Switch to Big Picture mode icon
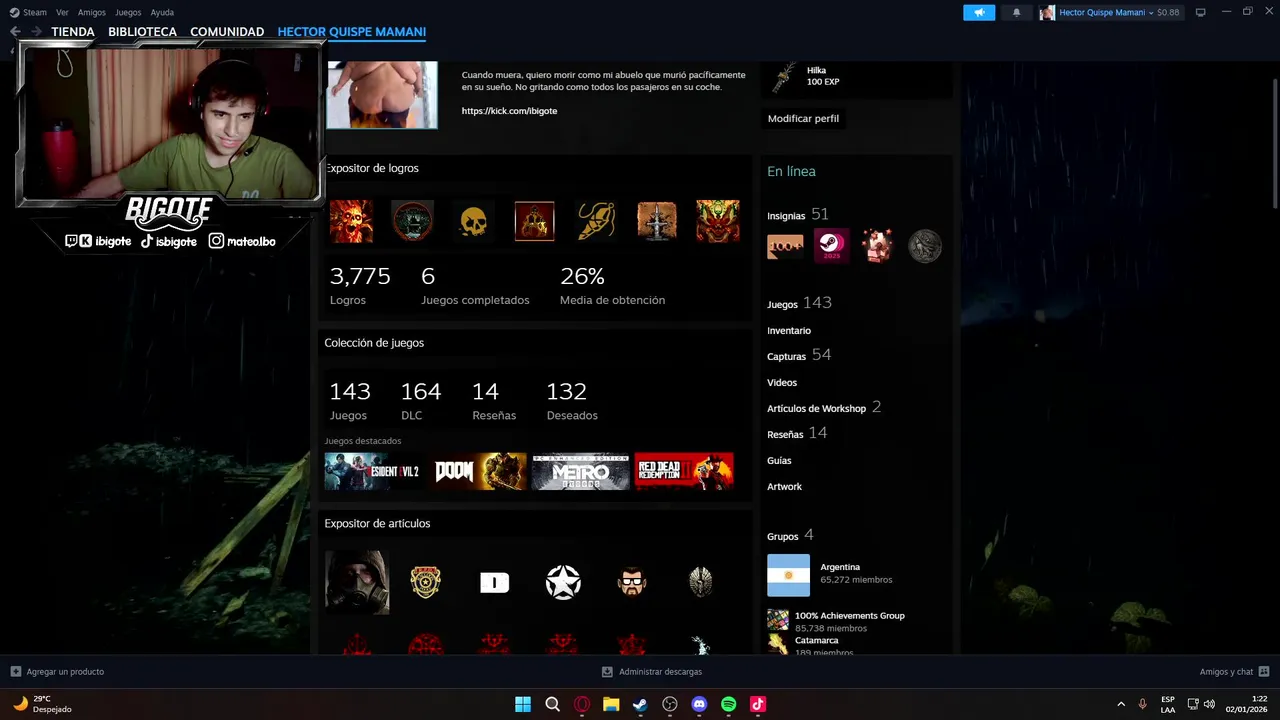Image resolution: width=1280 pixels, height=720 pixels. [1200, 12]
